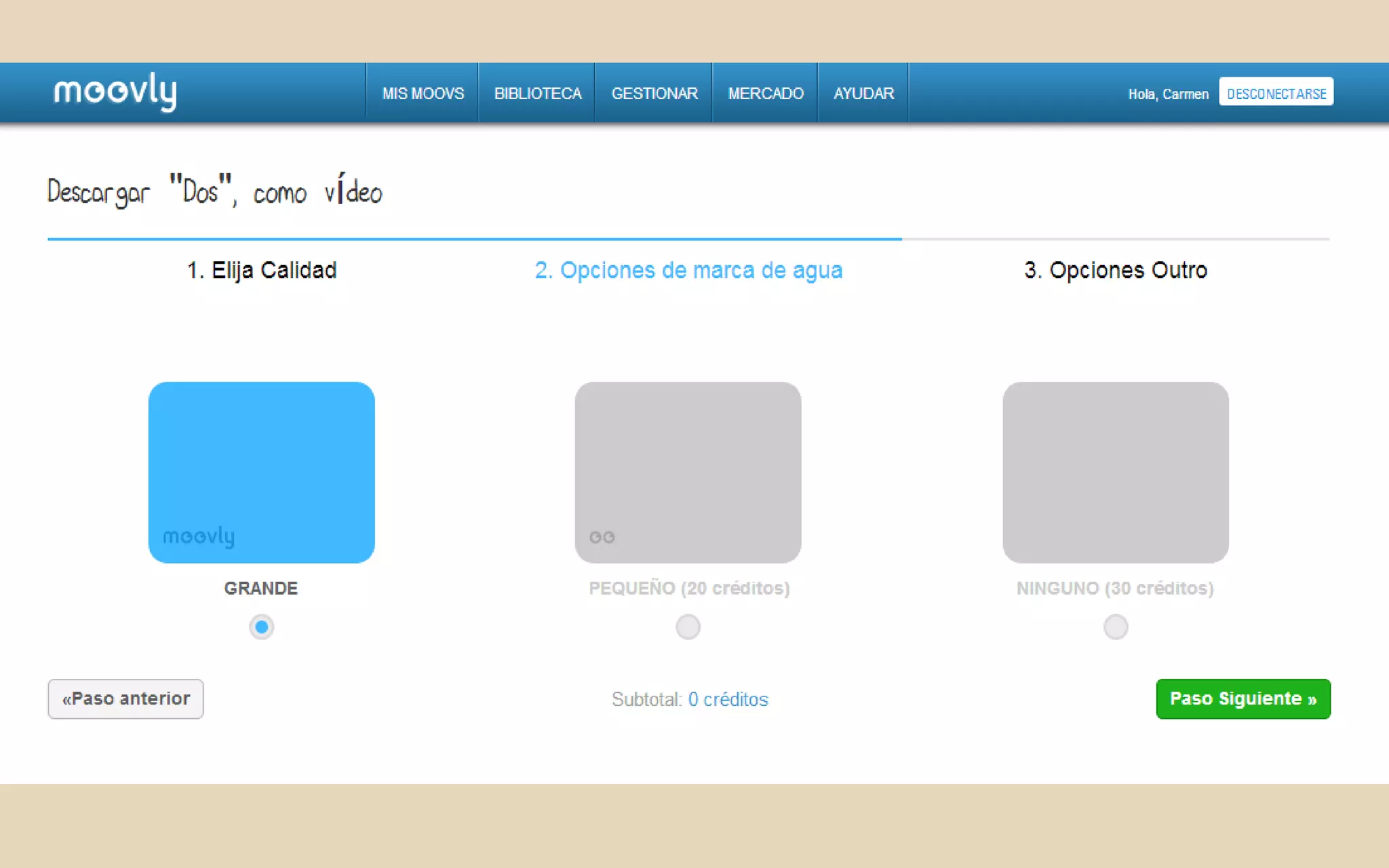Viewport: 1389px width, 868px height.
Task: Click the grey PEQUEÑO watermark thumbnail
Action: pyautogui.click(x=688, y=472)
